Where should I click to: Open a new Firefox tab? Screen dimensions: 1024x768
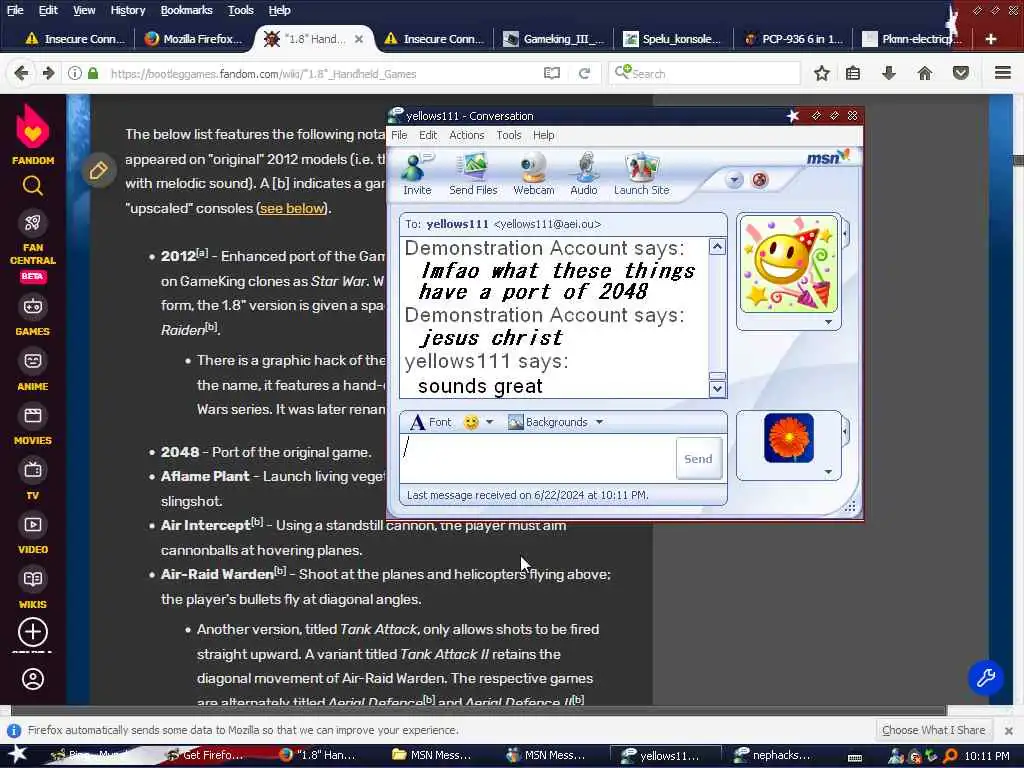pyautogui.click(x=990, y=39)
